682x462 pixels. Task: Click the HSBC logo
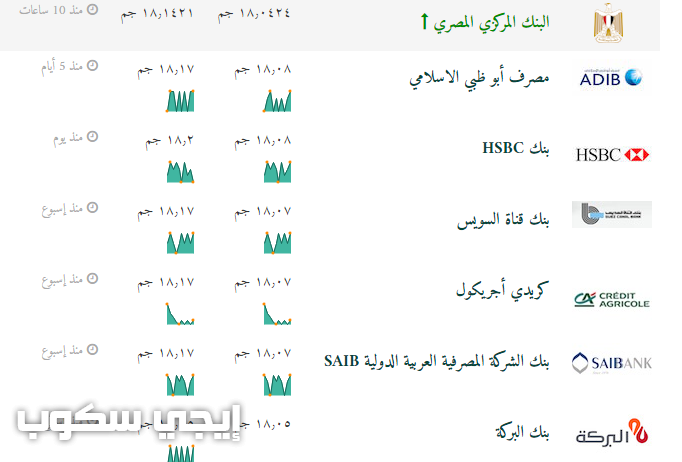(612, 154)
